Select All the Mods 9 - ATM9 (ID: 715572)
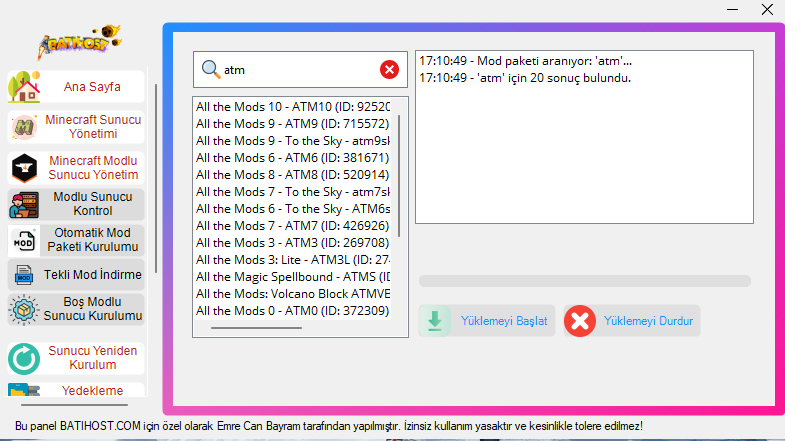Screen dimensions: 785x441 pos(293,124)
